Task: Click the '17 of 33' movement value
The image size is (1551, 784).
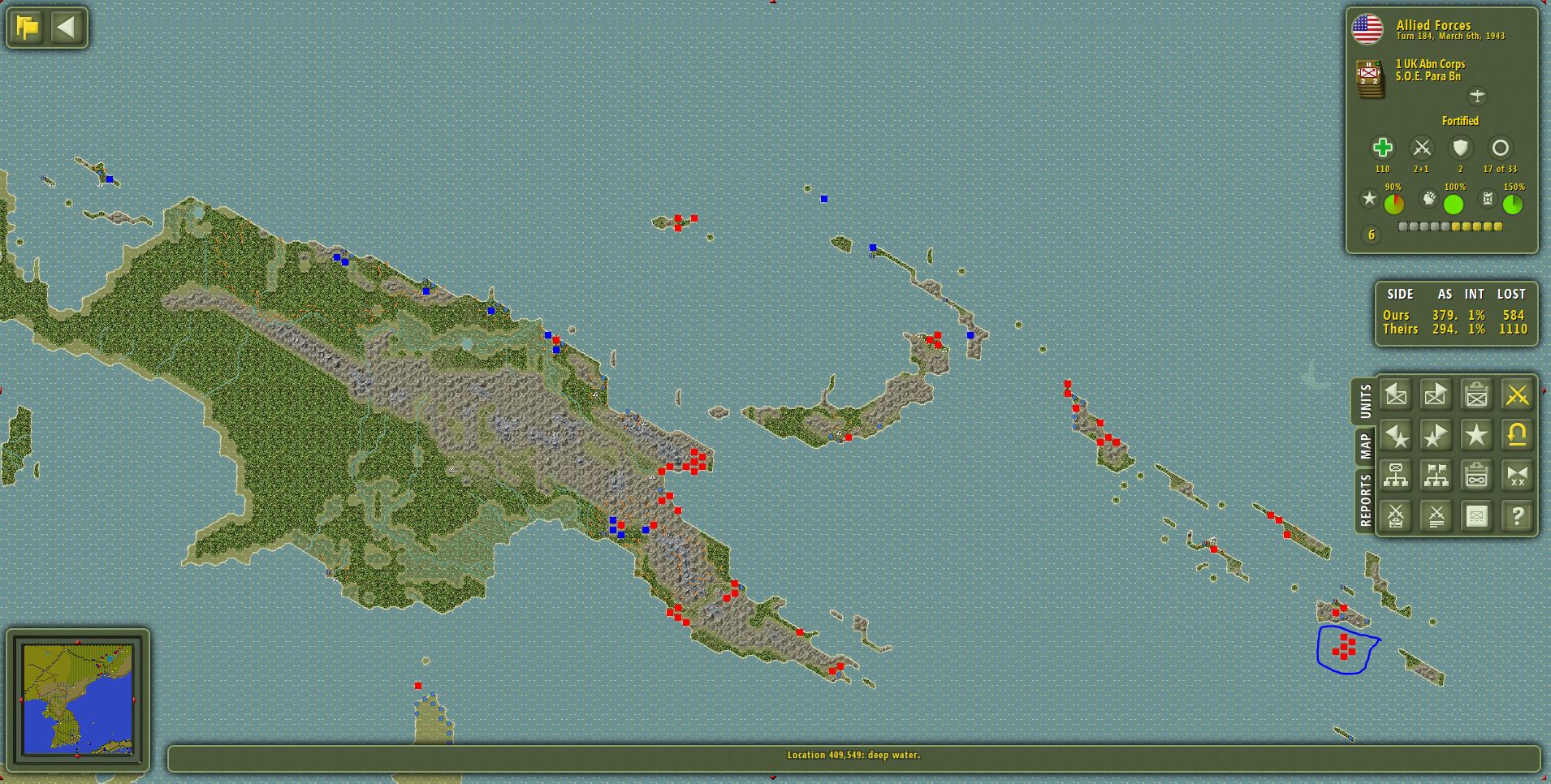Action: [x=1500, y=169]
